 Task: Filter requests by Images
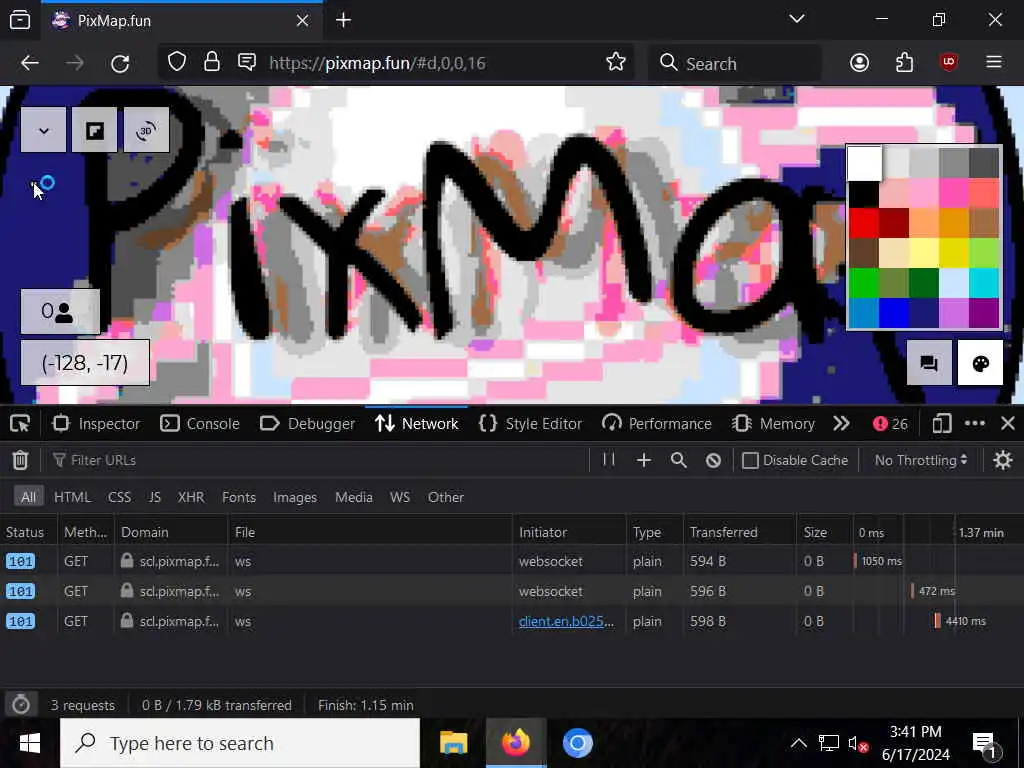295,497
